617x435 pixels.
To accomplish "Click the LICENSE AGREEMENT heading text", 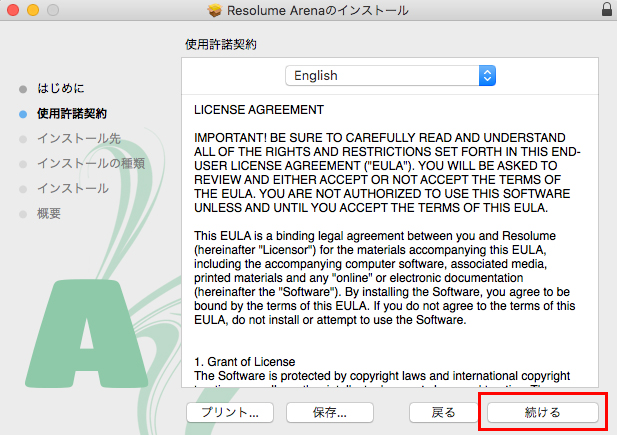I will click(259, 109).
